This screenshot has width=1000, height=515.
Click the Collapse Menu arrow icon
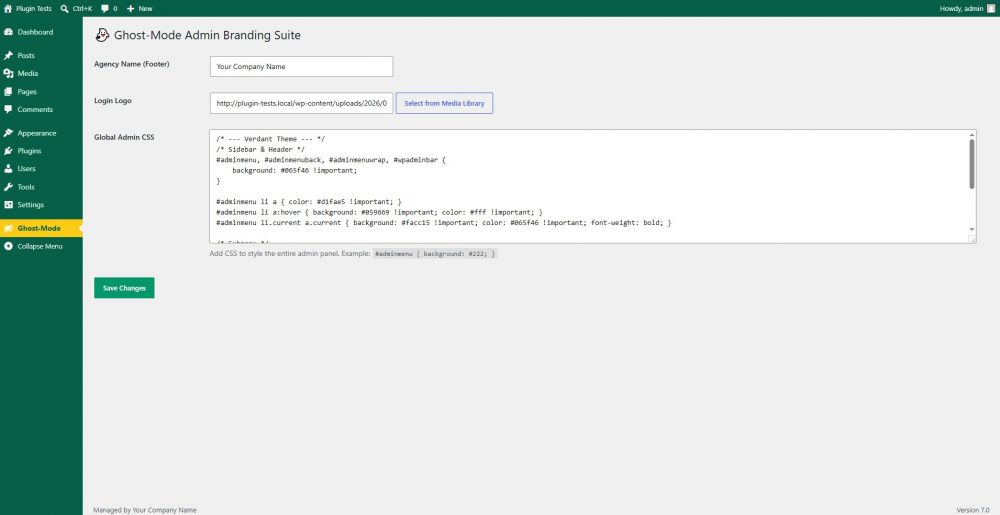[8, 246]
